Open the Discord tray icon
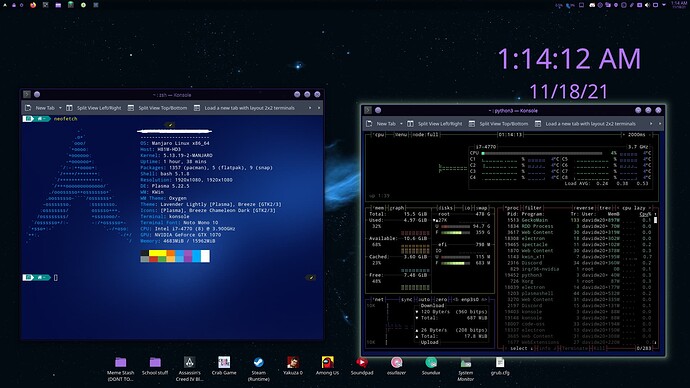Image resolution: width=690 pixels, height=388 pixels. pyautogui.click(x=592, y=5)
